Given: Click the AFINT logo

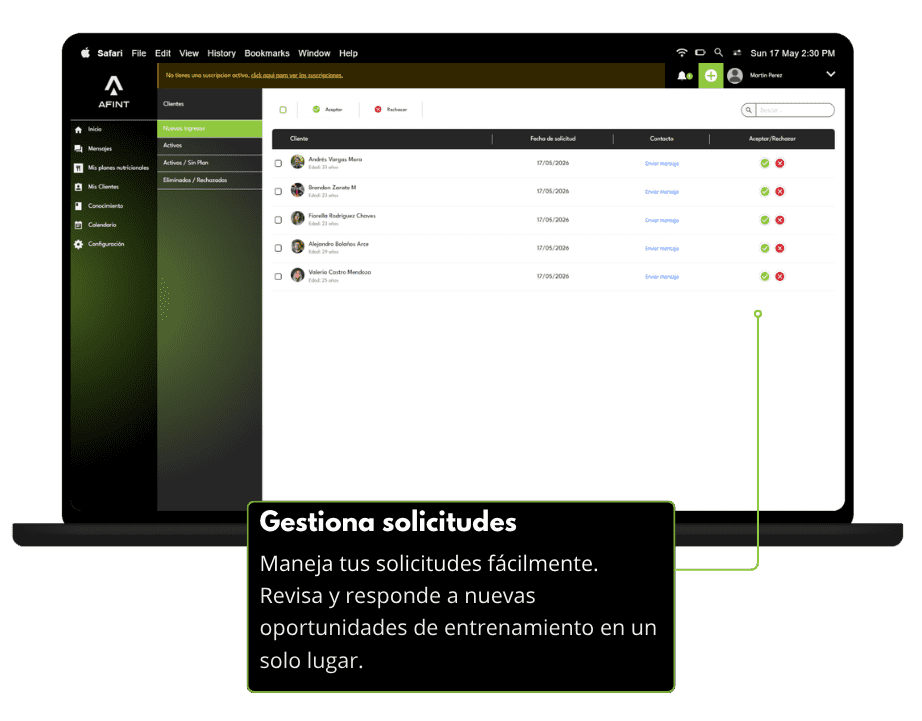Looking at the screenshot, I should [x=113, y=92].
